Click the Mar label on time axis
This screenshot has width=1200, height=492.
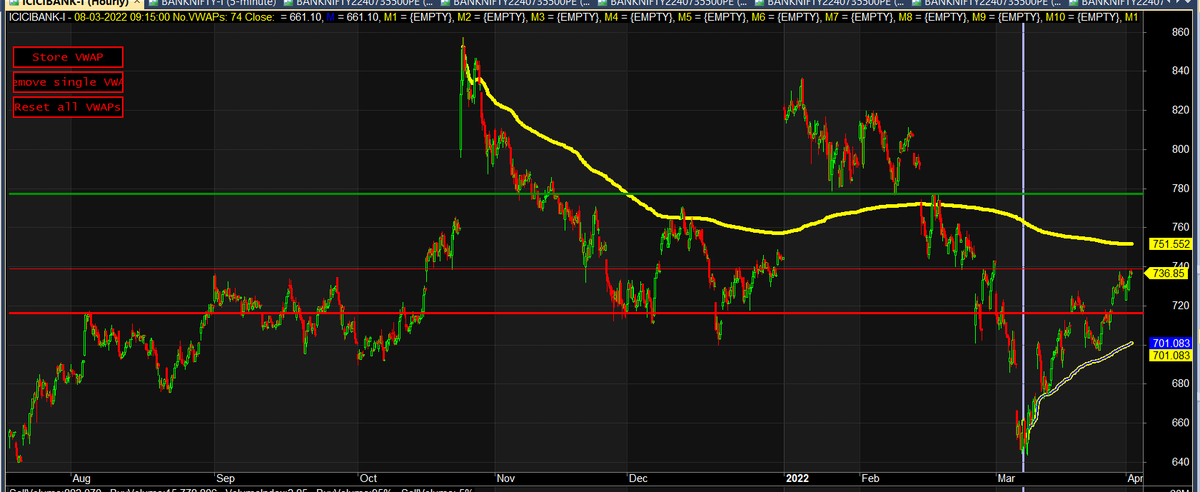pyautogui.click(x=1005, y=479)
